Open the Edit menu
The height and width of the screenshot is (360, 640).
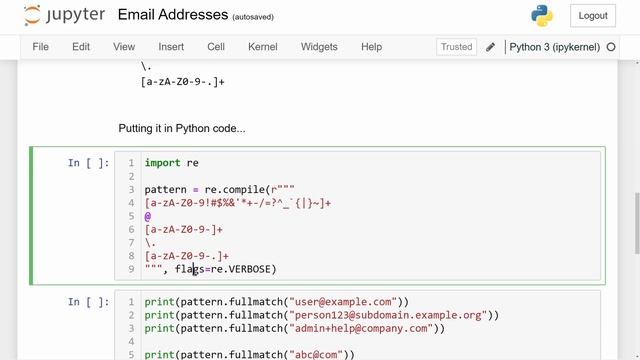tap(81, 47)
